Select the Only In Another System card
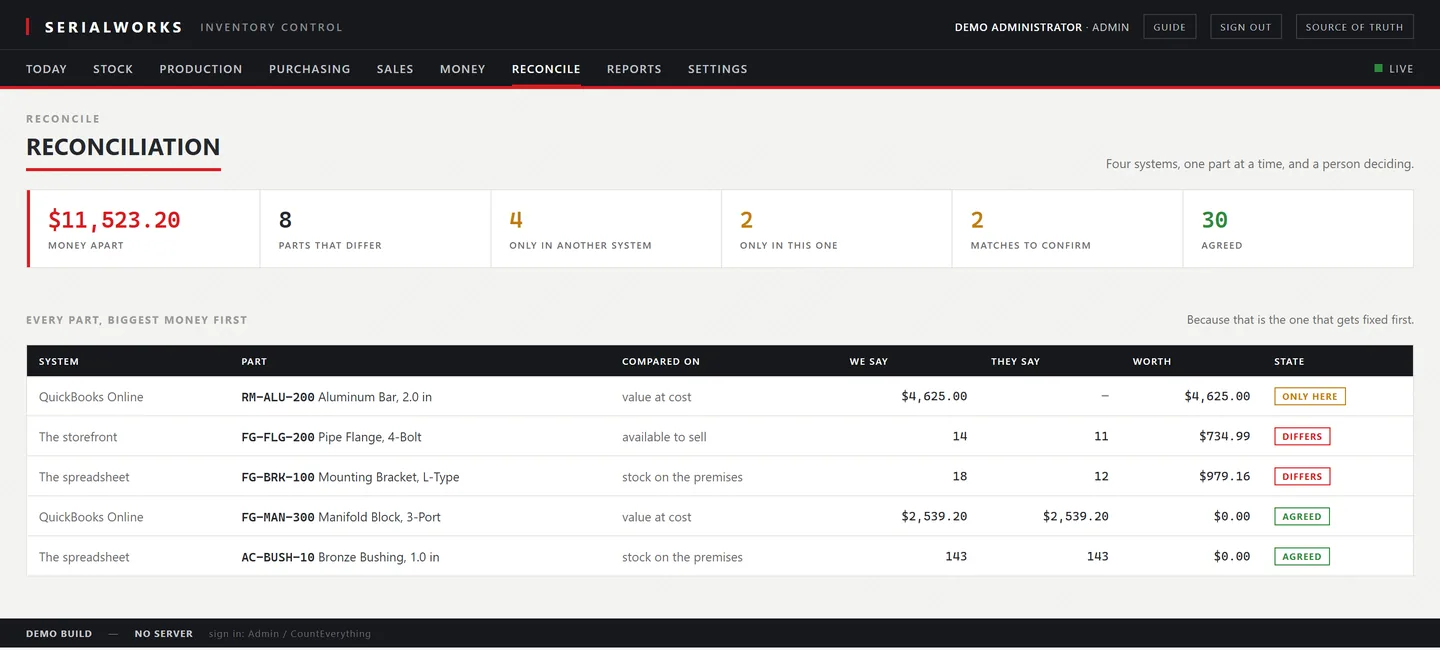1440x650 pixels. (x=606, y=229)
